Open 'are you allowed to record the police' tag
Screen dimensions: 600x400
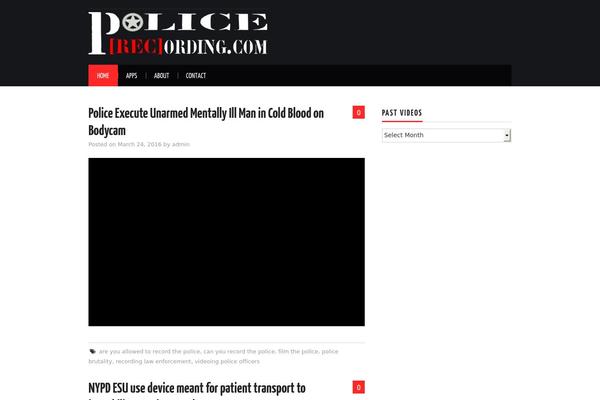pyautogui.click(x=149, y=351)
